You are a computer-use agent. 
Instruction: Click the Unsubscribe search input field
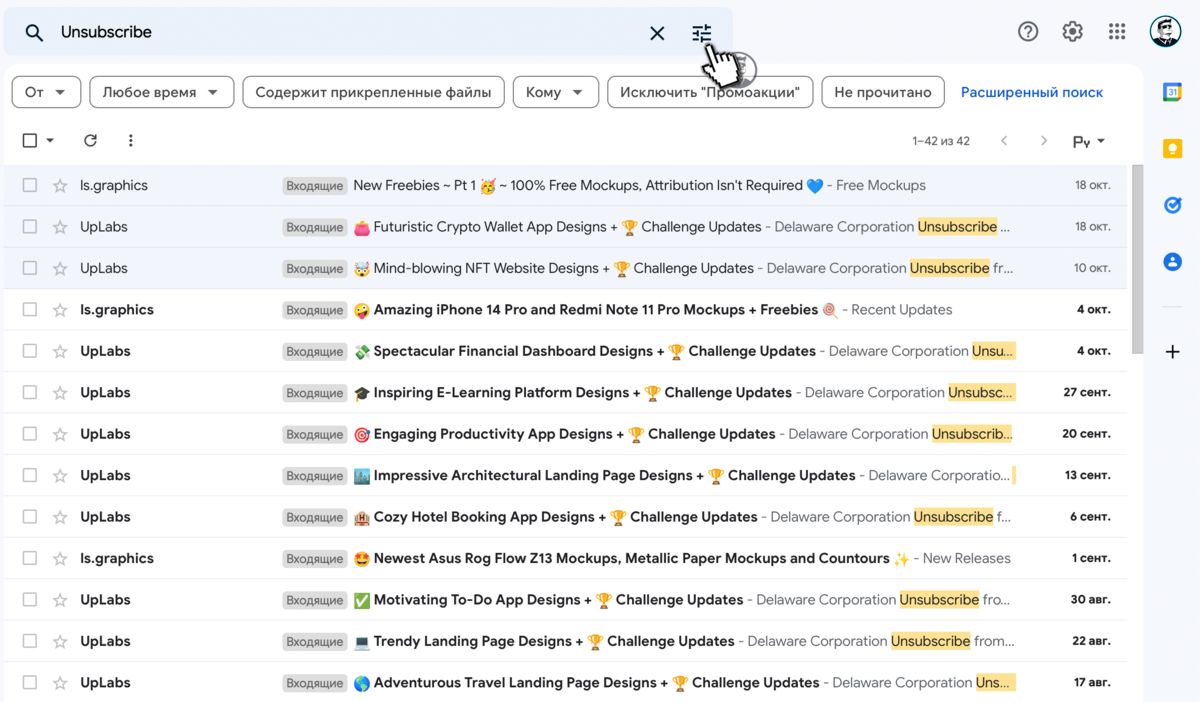(x=345, y=32)
